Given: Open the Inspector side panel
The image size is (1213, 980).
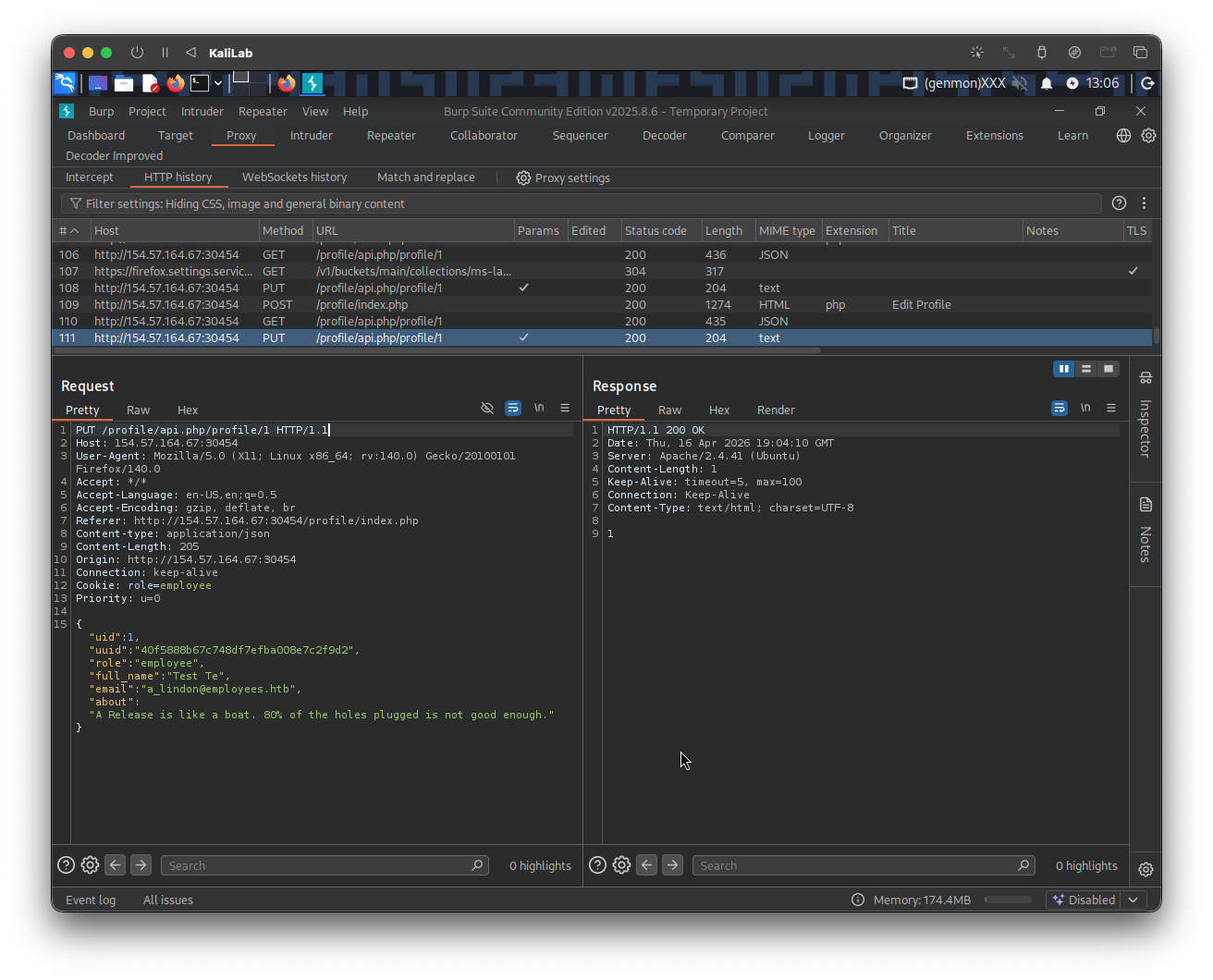Looking at the screenshot, I should 1146,416.
